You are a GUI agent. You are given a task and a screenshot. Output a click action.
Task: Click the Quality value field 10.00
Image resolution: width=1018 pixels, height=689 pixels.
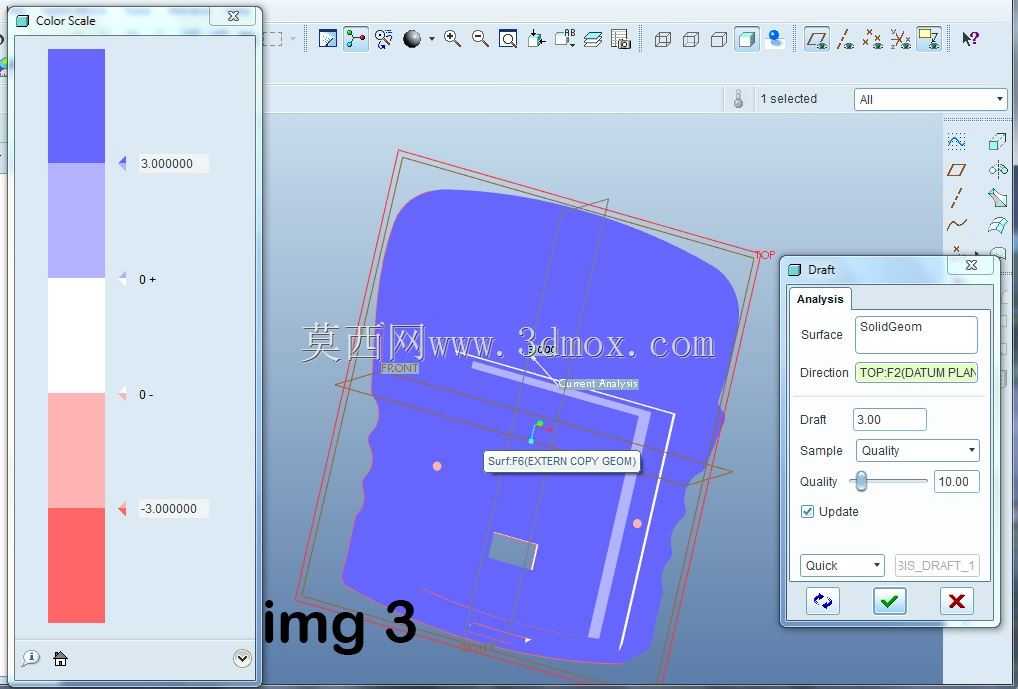tap(956, 481)
